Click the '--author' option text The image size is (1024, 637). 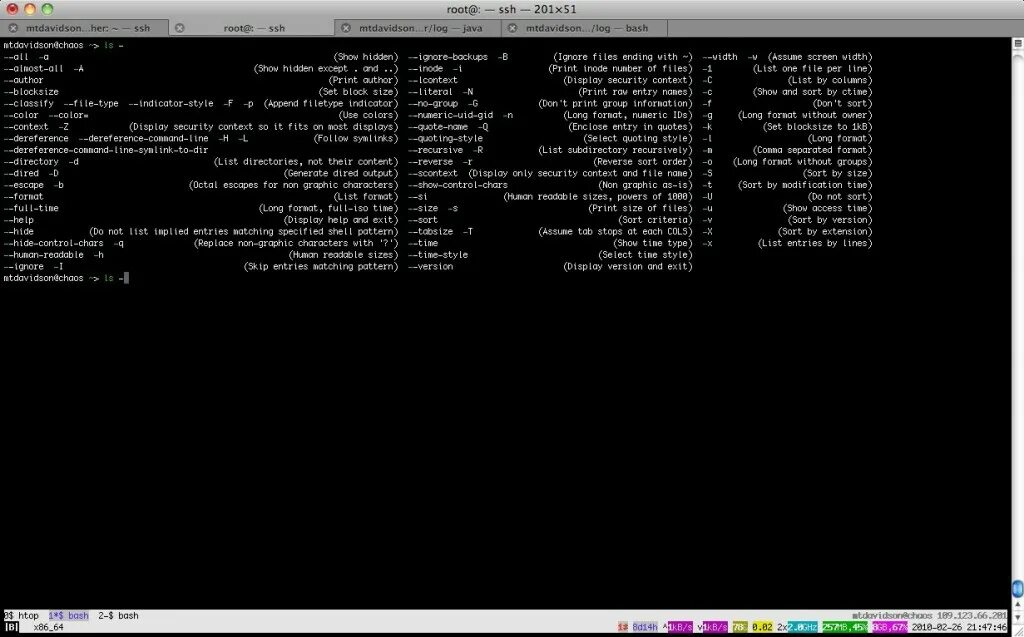pos(24,80)
